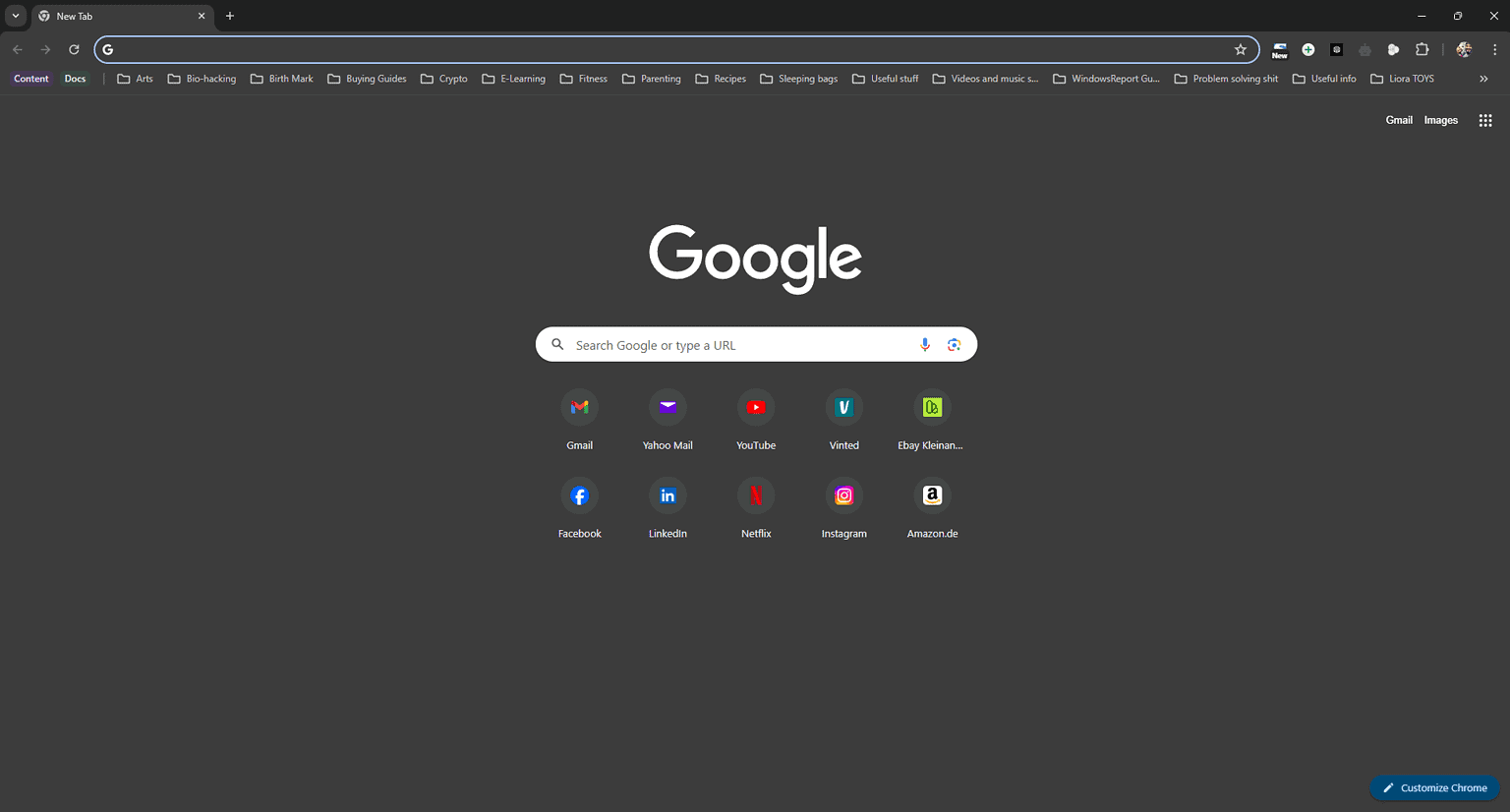Open the tab search dropdown arrow
The image size is (1510, 812).
(x=14, y=16)
